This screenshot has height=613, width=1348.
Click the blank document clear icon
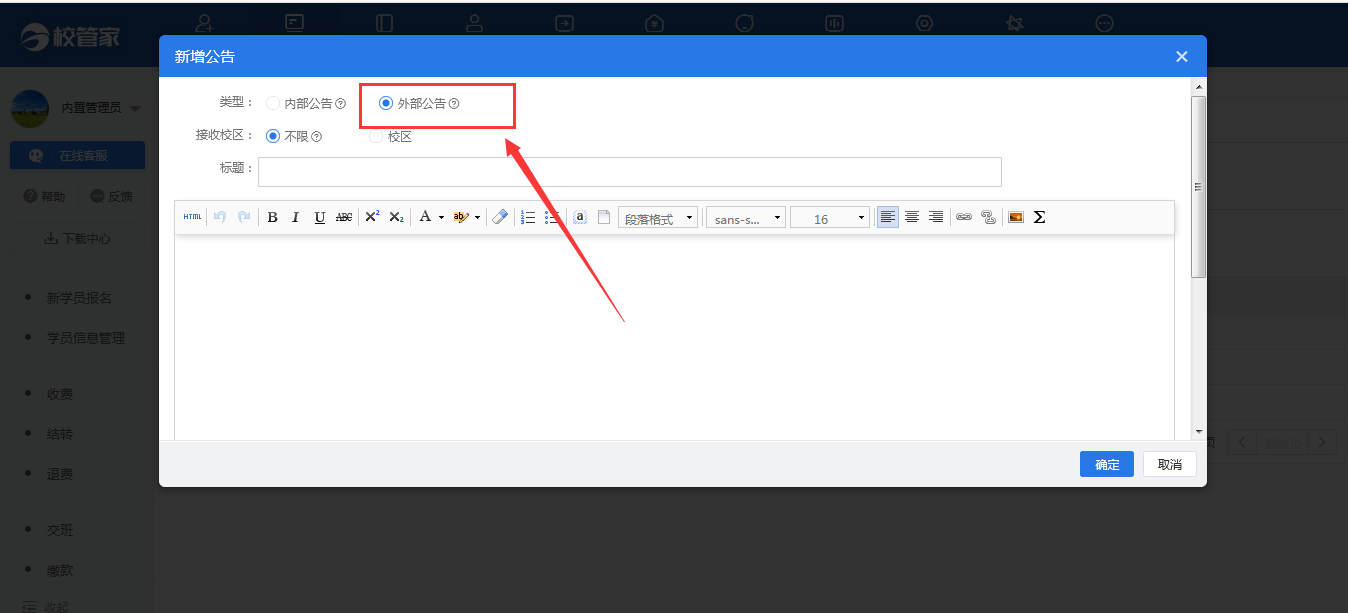point(604,217)
